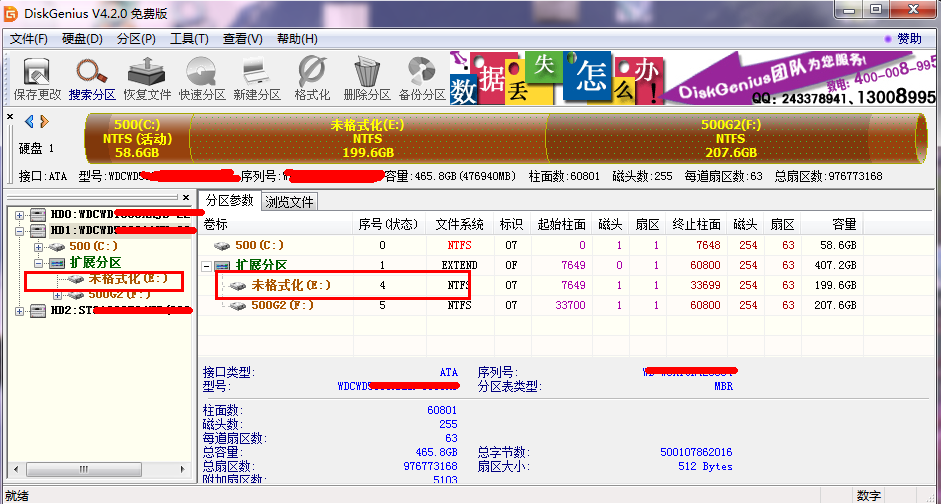Open the 恢复文件 tool
Screen dimensions: 941x504
click(147, 78)
